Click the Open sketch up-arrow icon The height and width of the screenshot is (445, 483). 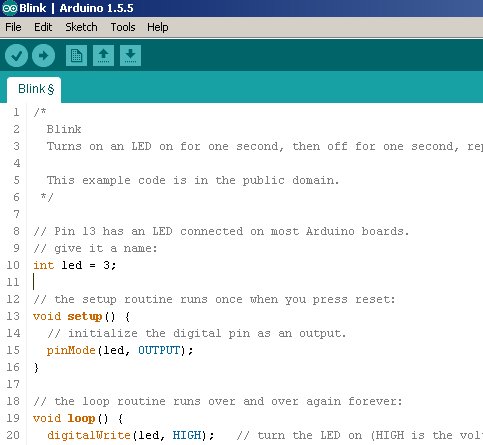103,55
